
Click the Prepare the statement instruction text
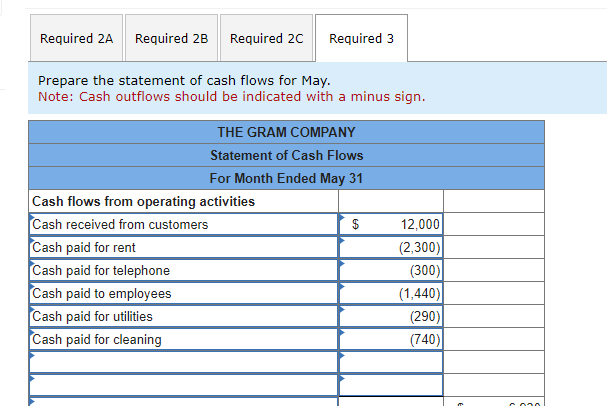click(184, 80)
